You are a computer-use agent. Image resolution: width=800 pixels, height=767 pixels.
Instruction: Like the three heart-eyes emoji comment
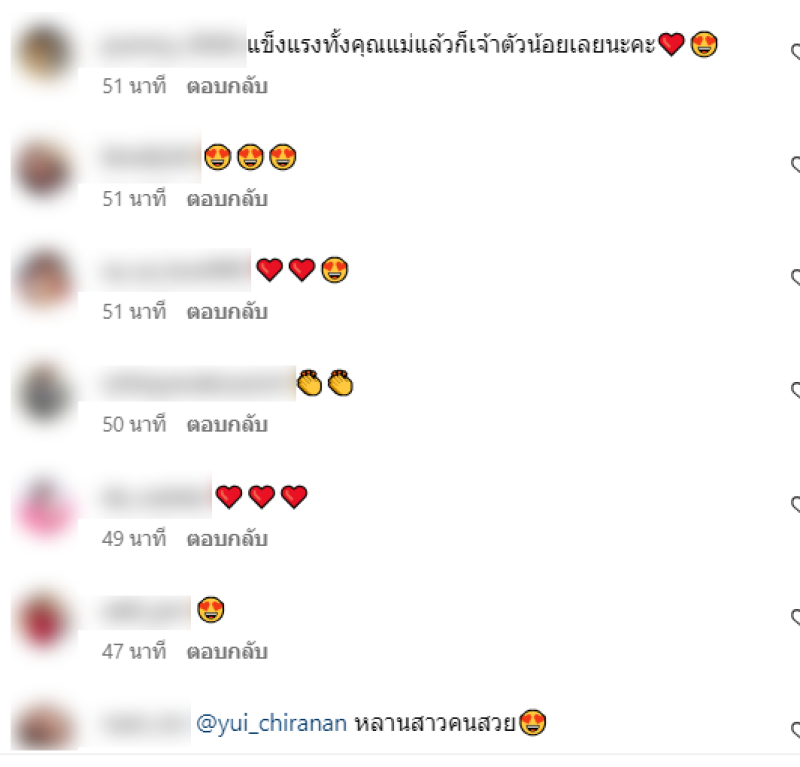(x=795, y=164)
